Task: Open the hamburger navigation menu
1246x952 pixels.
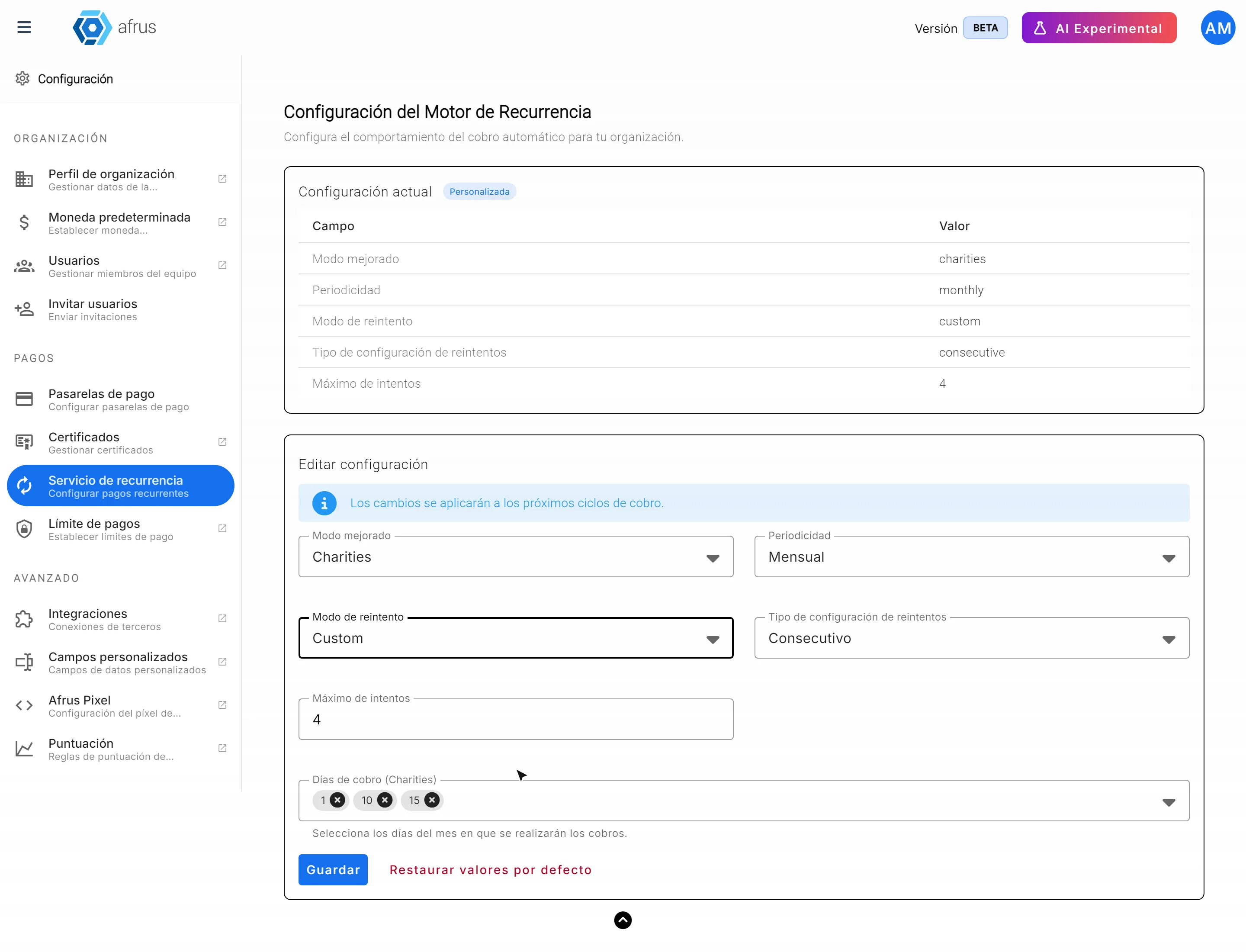Action: tap(24, 27)
